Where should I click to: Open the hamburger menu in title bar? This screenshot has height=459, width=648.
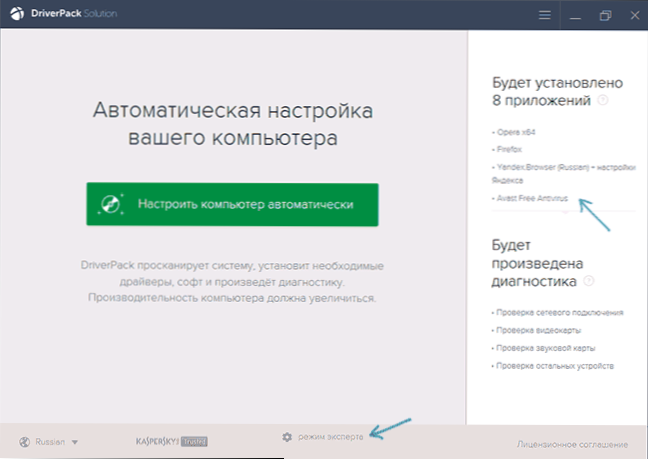click(545, 15)
